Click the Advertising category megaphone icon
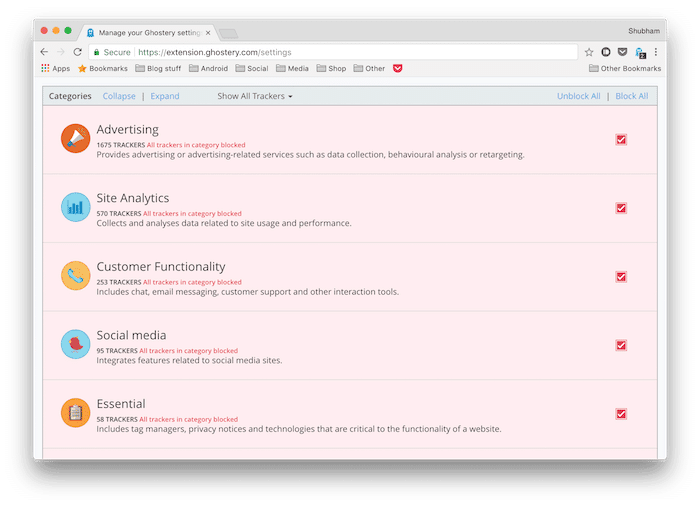 point(75,140)
